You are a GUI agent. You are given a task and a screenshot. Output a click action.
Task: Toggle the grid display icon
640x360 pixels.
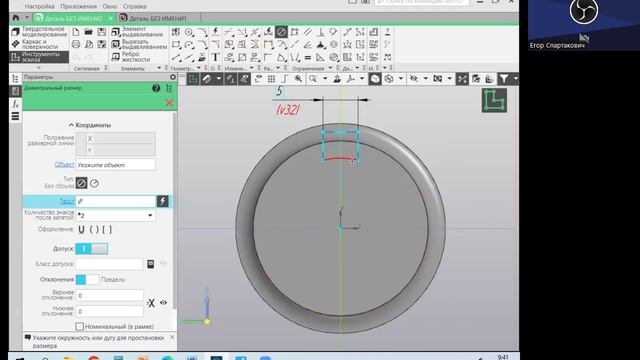coord(271,79)
